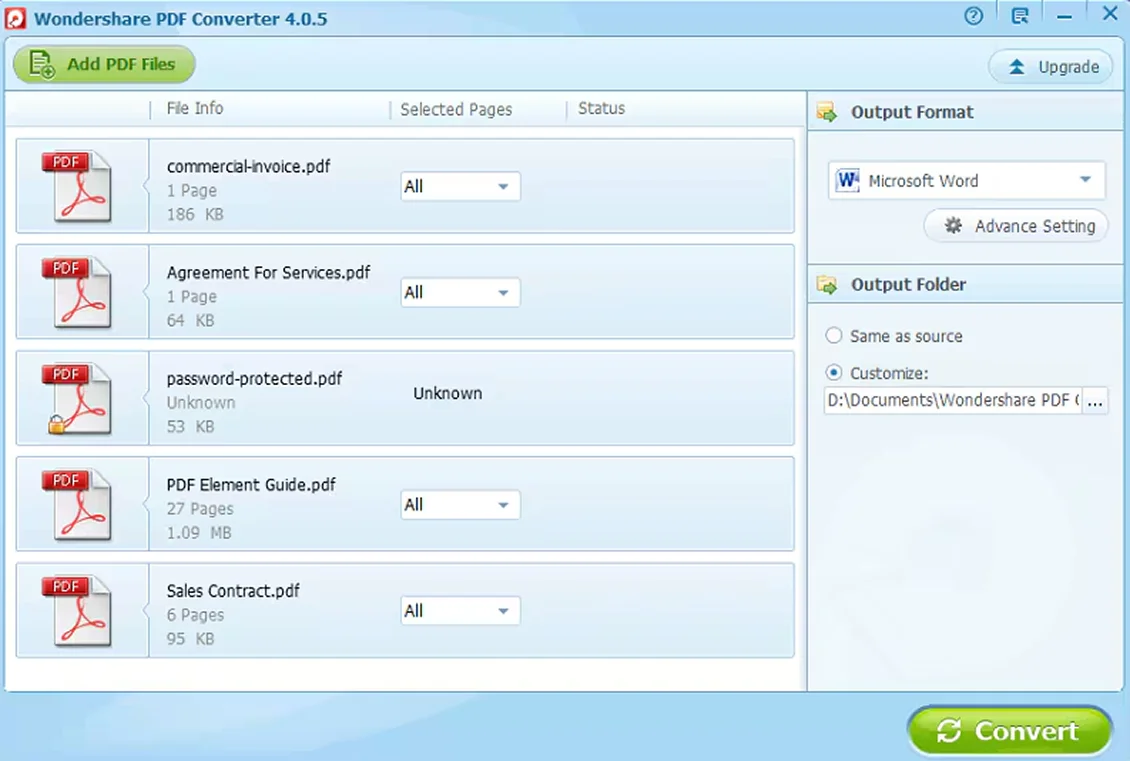Open Advance Setting
Screen dimensions: 1130x761
pos(1016,226)
